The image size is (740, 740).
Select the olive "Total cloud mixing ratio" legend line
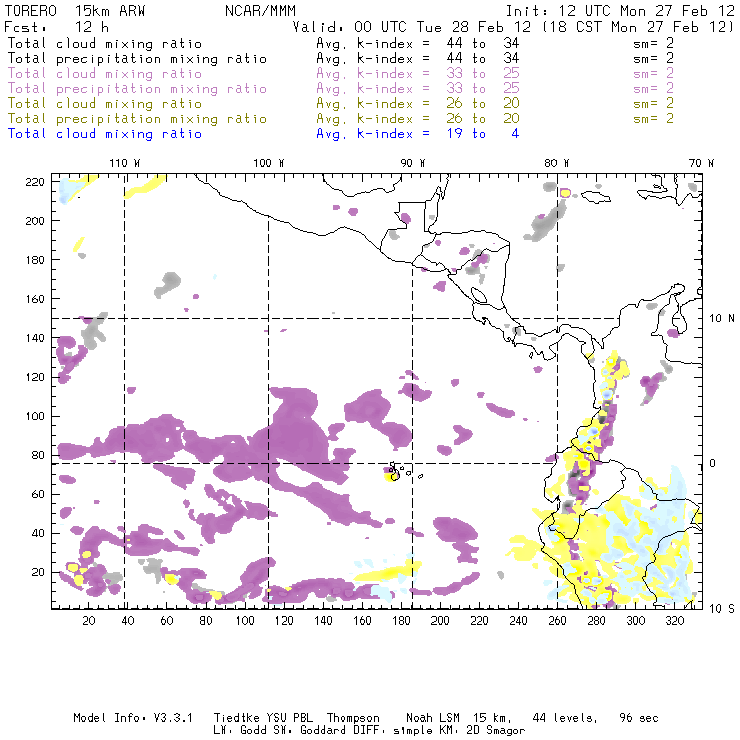(x=105, y=104)
